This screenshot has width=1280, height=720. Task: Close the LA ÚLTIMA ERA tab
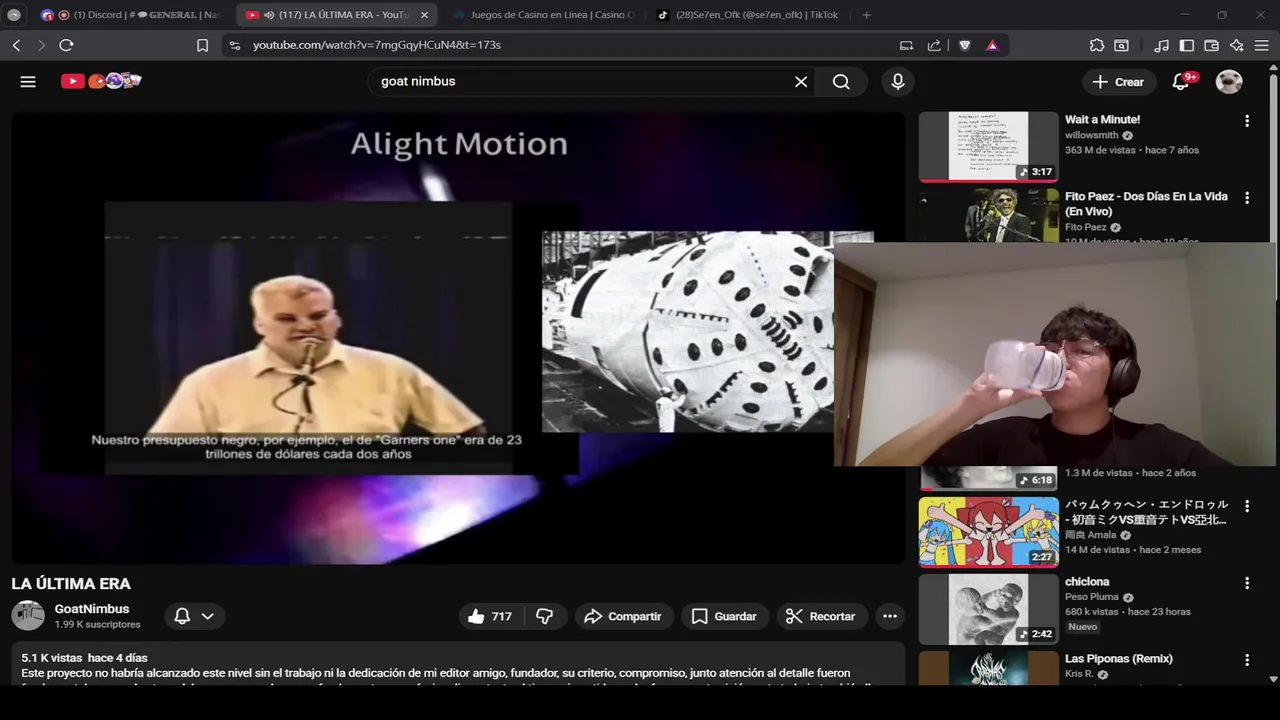424,15
